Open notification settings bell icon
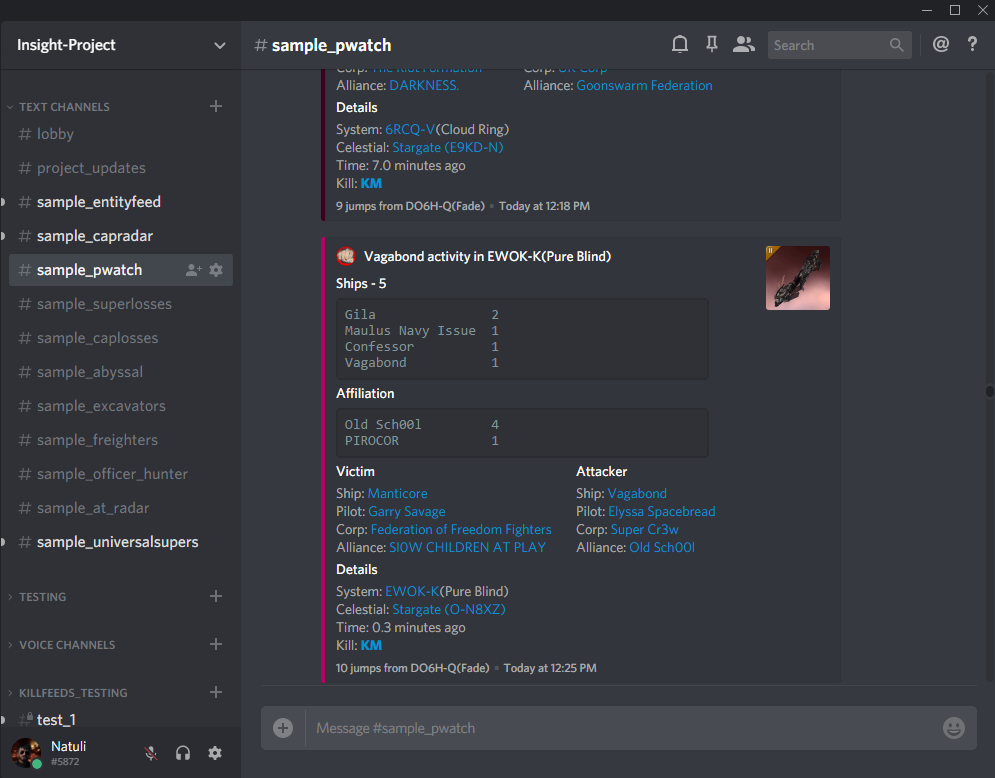Screen dimensions: 995x778 pos(680,44)
